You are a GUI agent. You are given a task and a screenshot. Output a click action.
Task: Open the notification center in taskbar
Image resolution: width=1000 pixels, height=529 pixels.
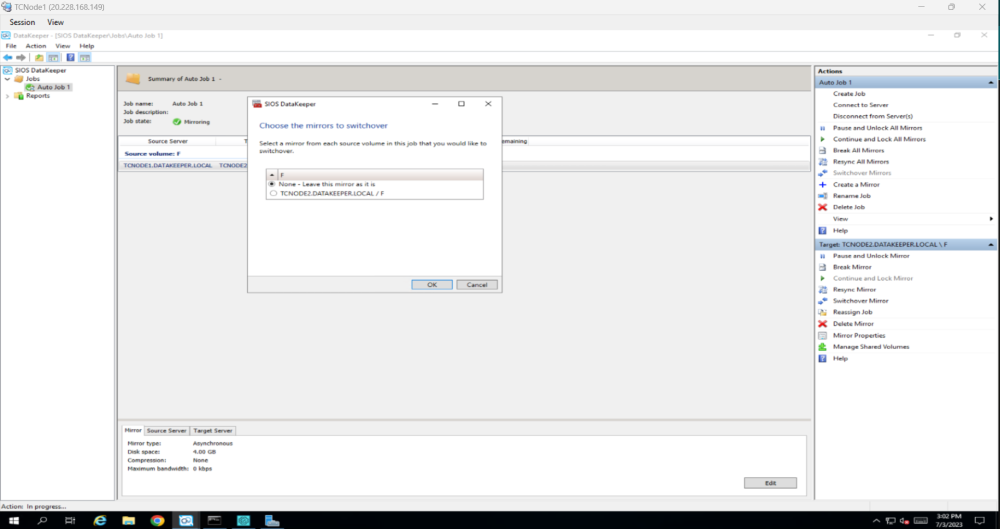click(980, 521)
